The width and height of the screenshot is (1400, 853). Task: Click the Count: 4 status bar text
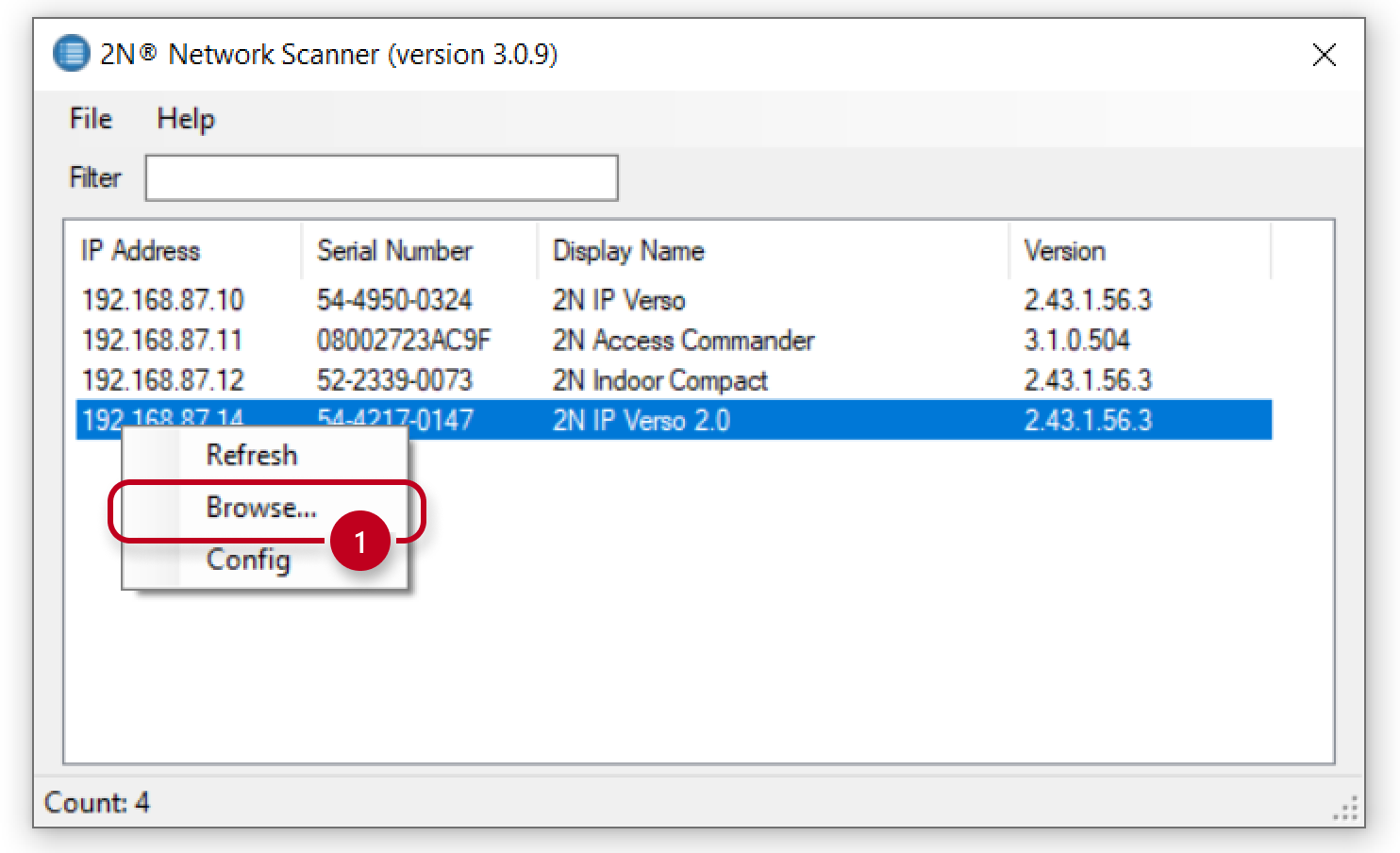tap(96, 803)
